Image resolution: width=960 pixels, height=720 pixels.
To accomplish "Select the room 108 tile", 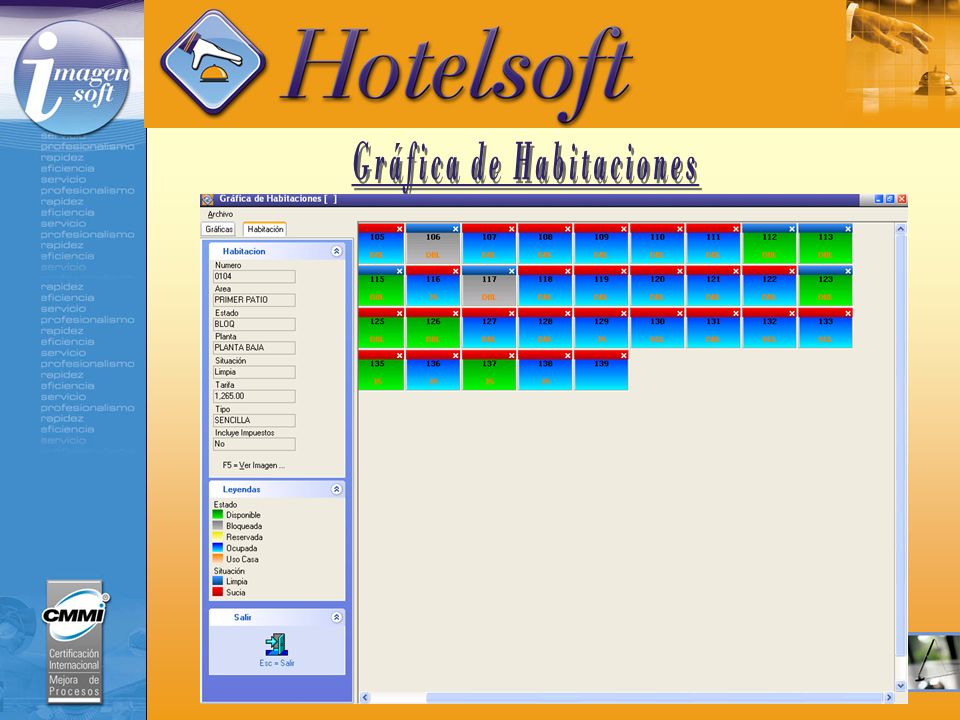I will (545, 244).
